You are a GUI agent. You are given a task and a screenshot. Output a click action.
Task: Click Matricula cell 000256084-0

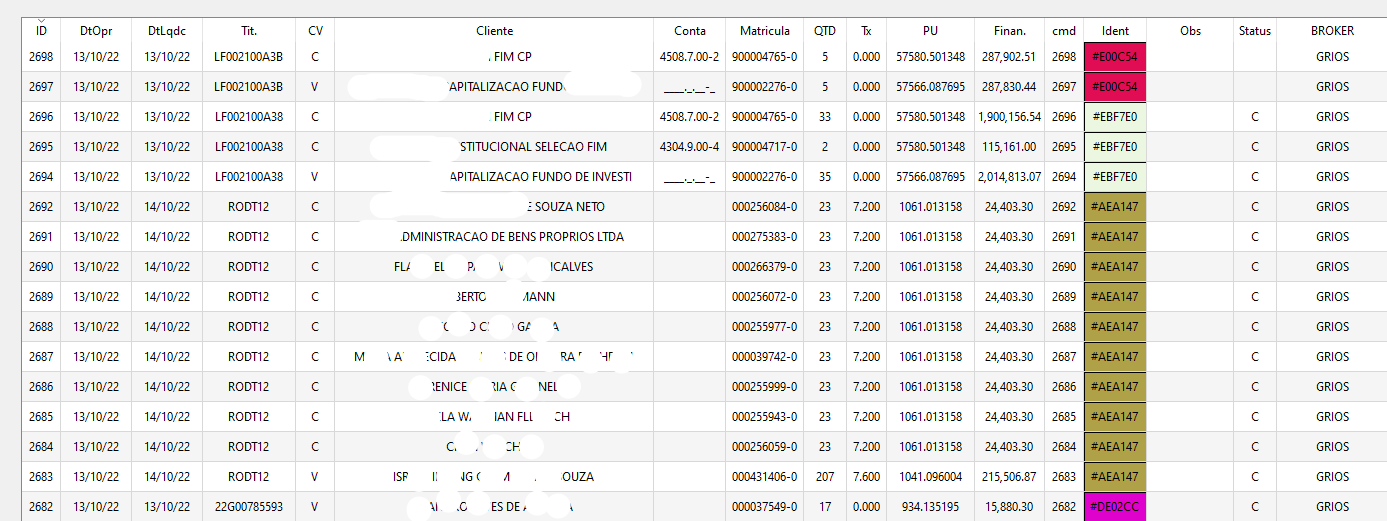pyautogui.click(x=765, y=207)
